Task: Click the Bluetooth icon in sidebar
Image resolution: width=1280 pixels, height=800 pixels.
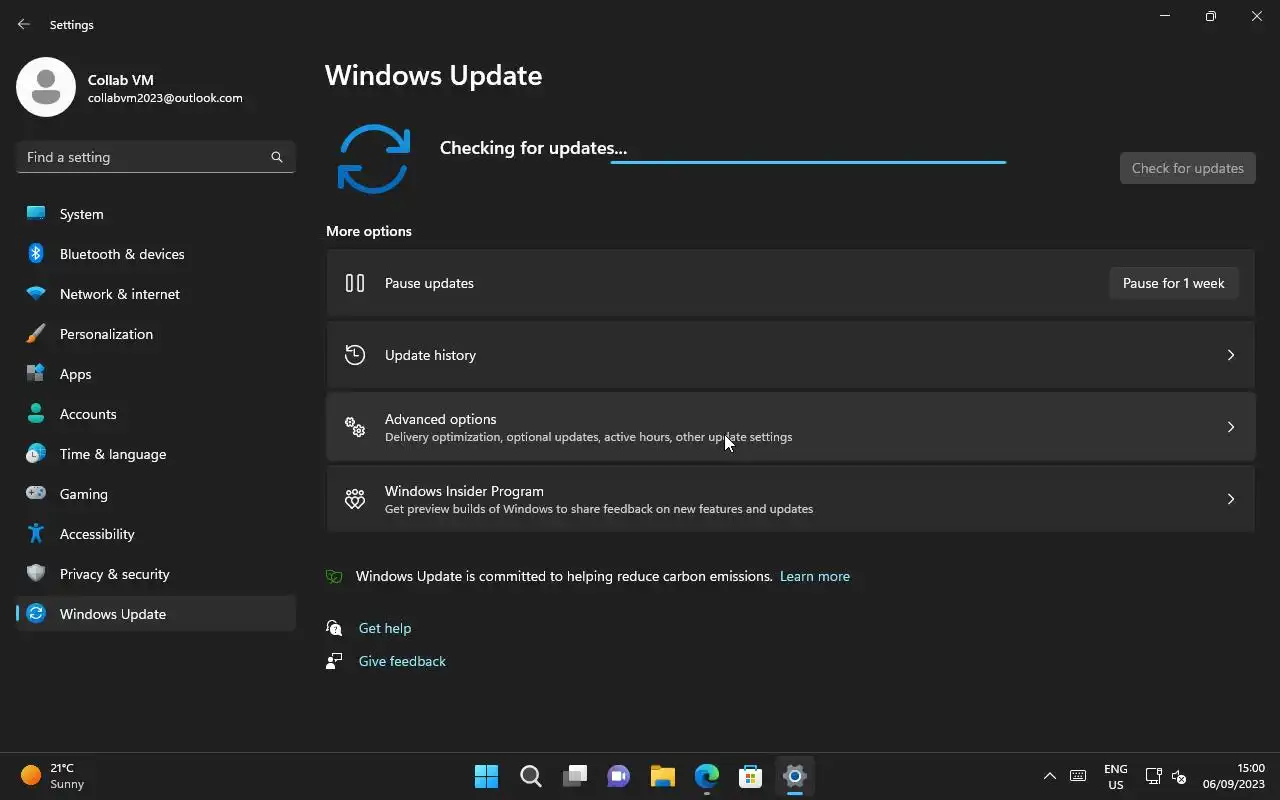Action: [x=36, y=253]
